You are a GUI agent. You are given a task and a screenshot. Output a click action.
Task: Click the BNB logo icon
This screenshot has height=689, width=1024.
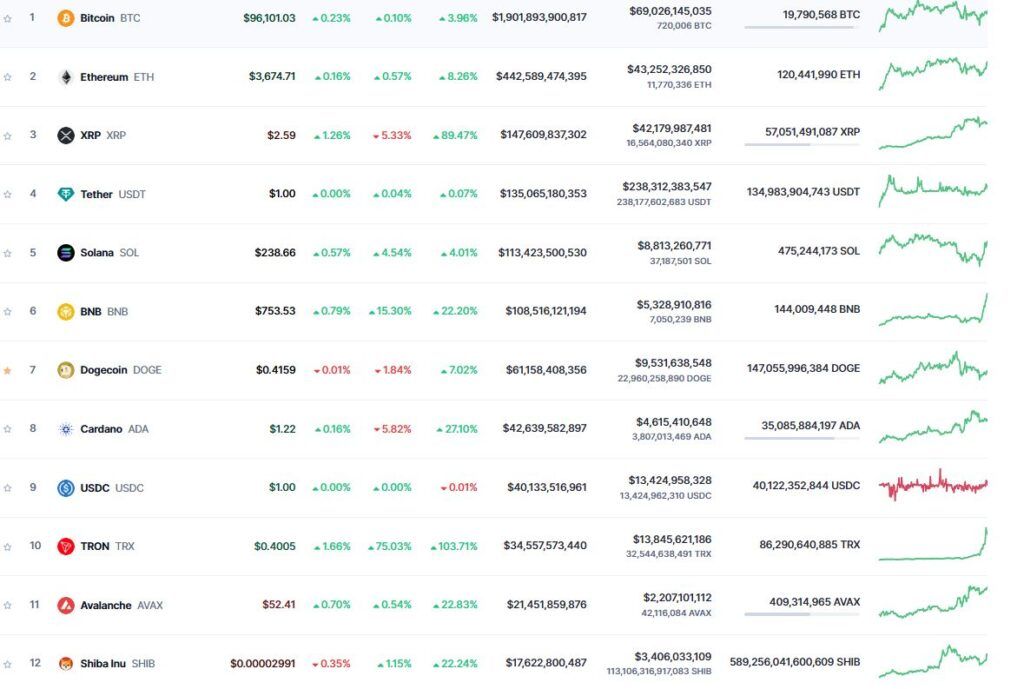66,311
